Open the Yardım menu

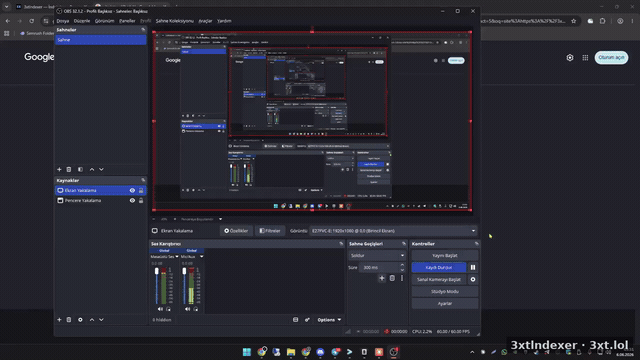point(224,21)
